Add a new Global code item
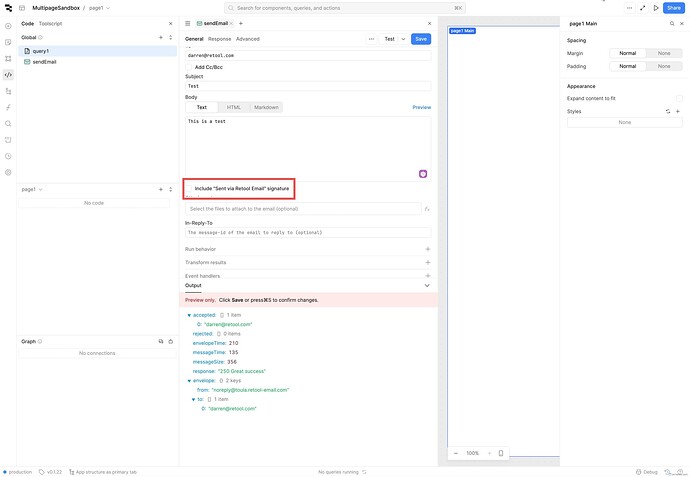Screen dimensions: 690x477 tap(159, 37)
